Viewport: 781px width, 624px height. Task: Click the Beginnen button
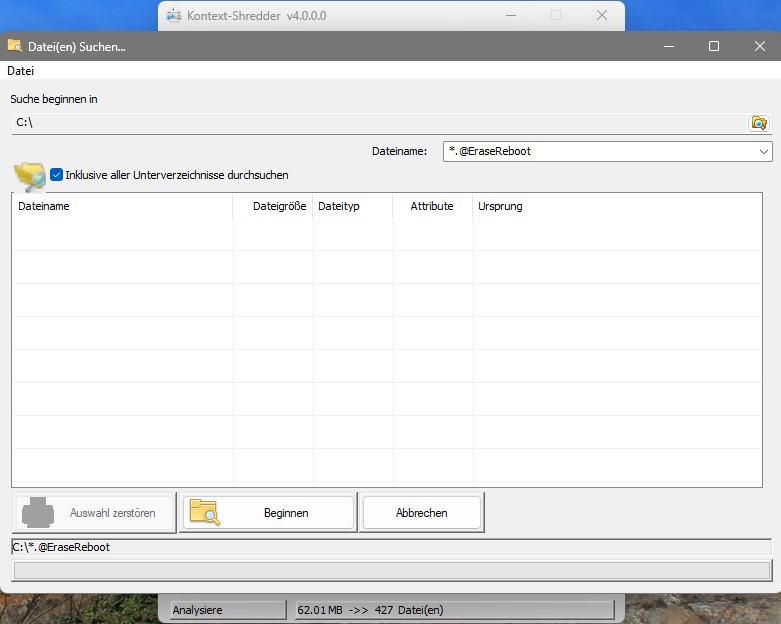[x=268, y=512]
